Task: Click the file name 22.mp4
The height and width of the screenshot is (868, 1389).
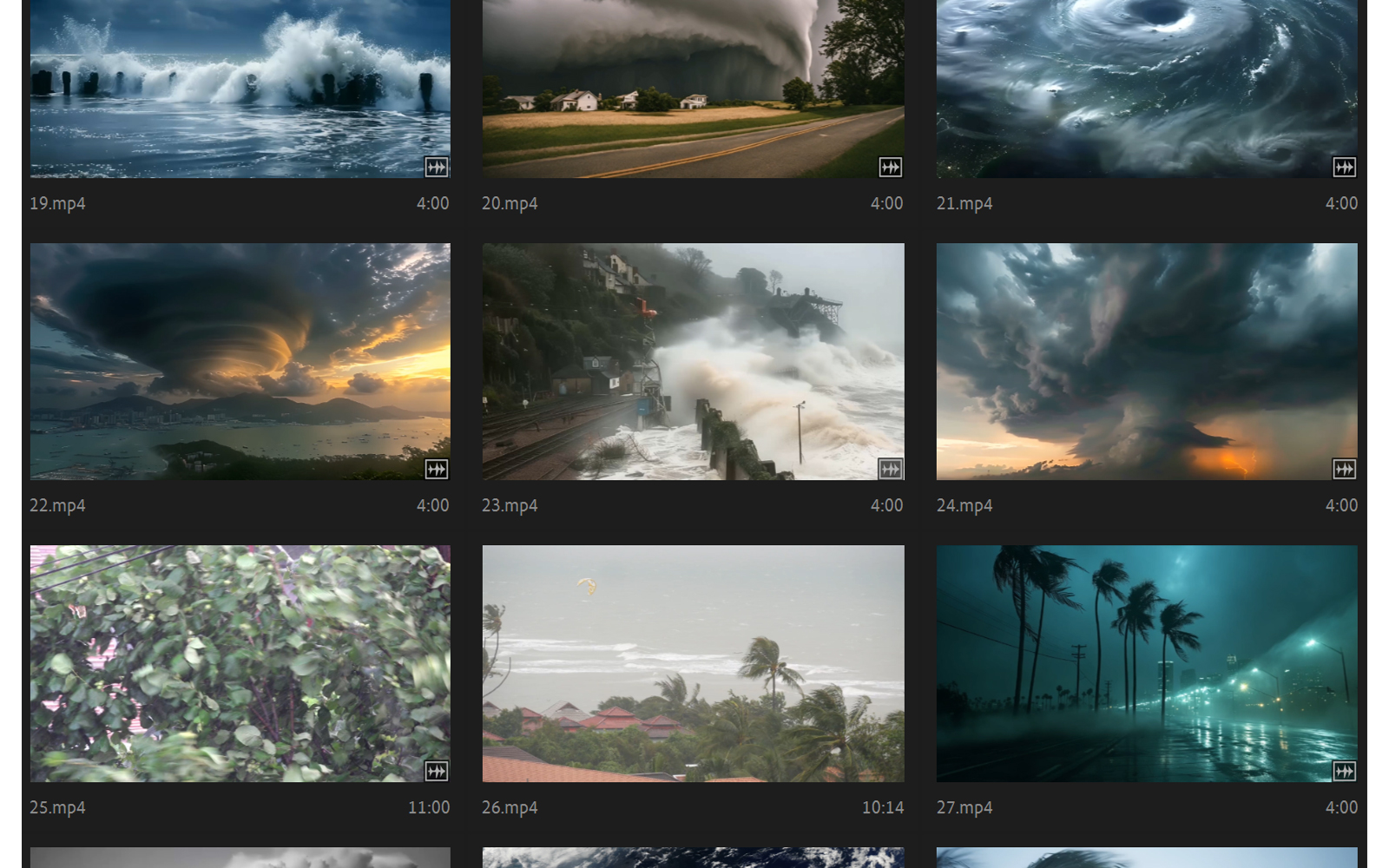Action: 57,506
